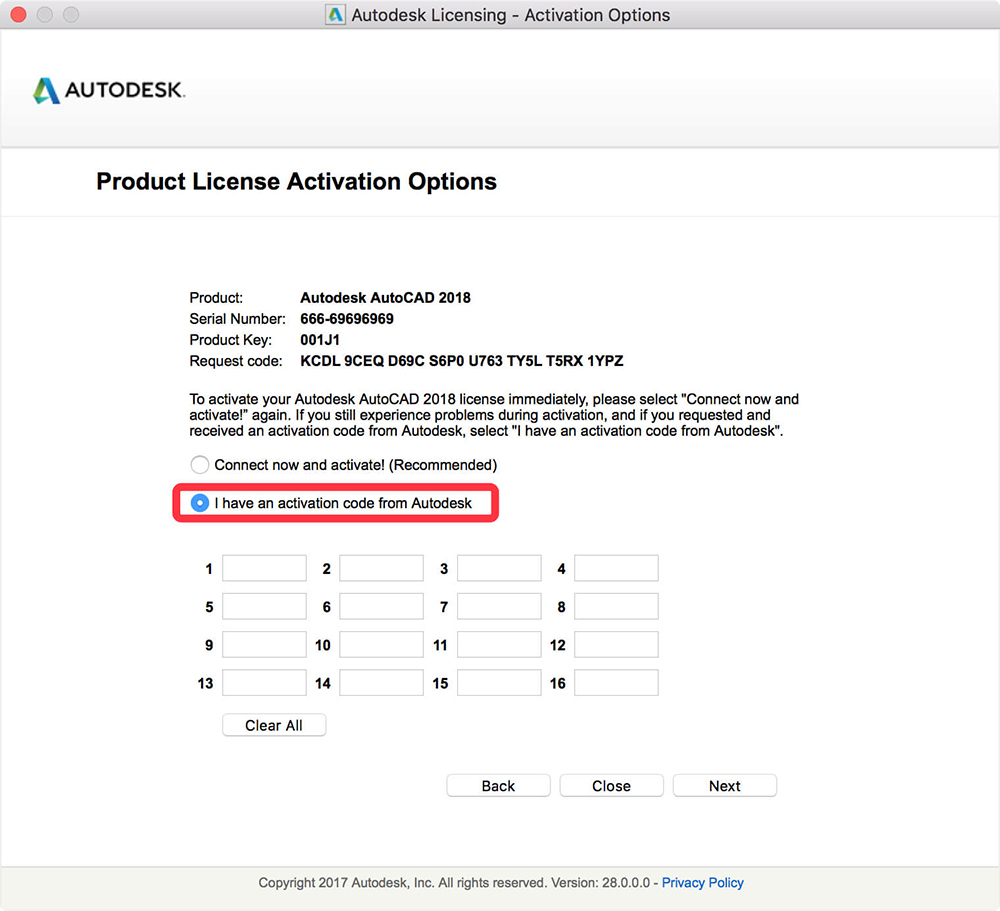Click serial number "666-69696969"
The width and height of the screenshot is (1000, 911).
click(347, 319)
